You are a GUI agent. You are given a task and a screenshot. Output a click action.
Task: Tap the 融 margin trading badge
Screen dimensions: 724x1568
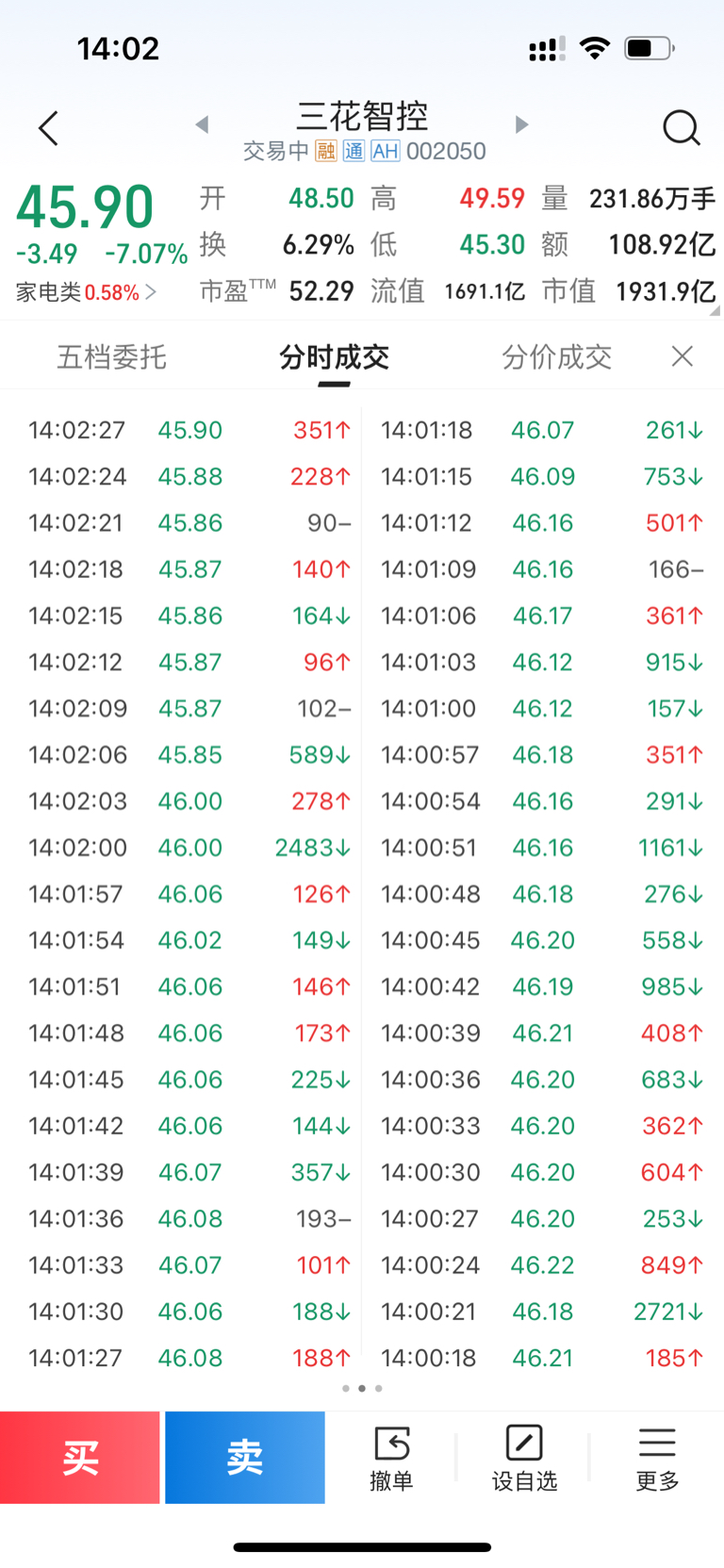pos(325,151)
